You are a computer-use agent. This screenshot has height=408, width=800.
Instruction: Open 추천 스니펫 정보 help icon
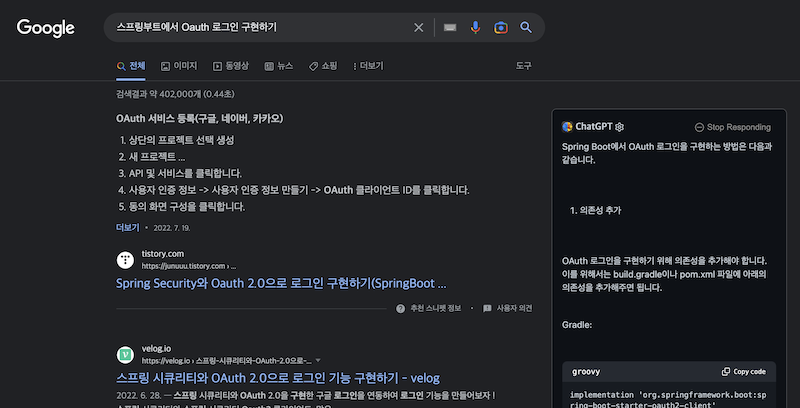tap(401, 309)
